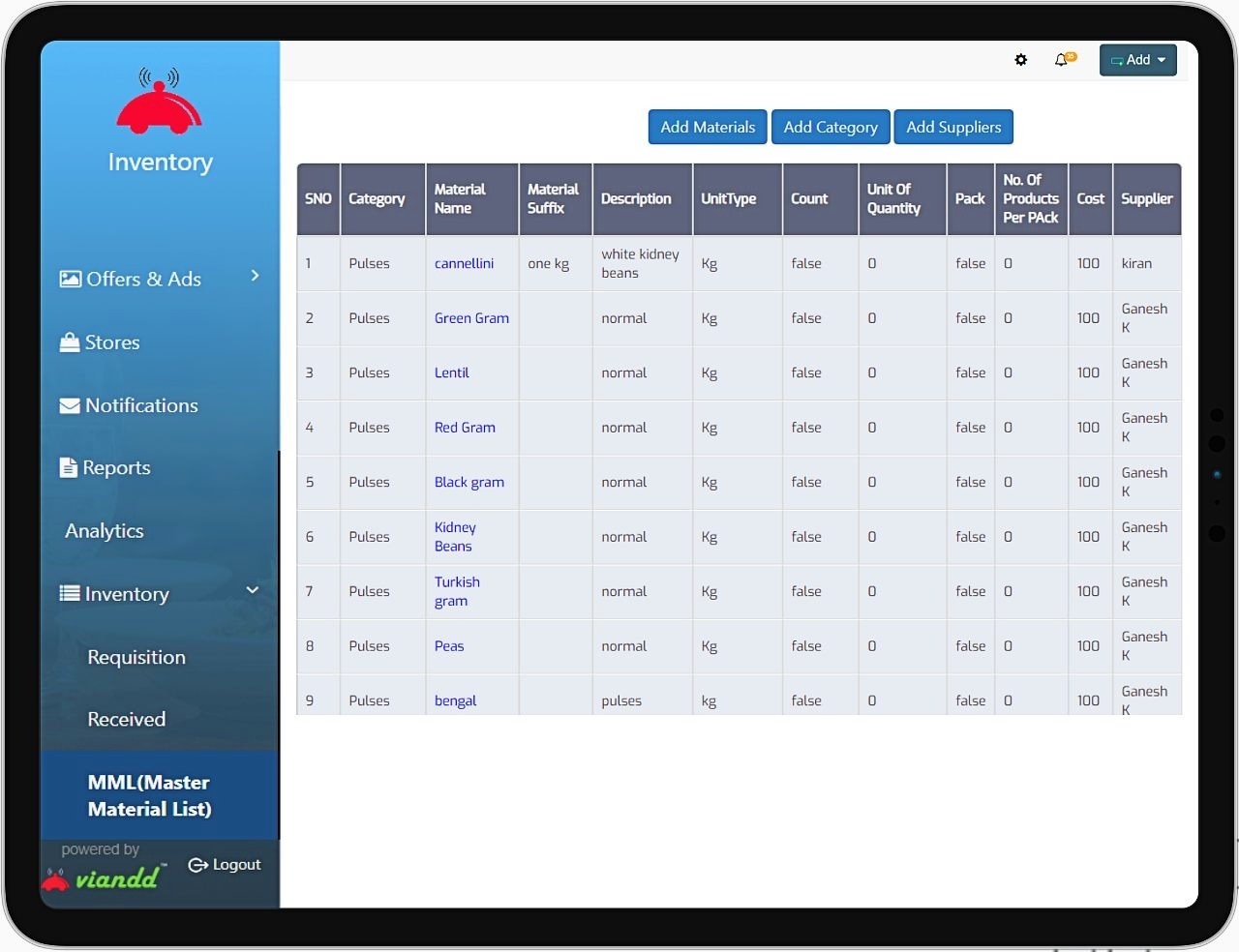Click the Inventory title text in sidebar

point(161,162)
